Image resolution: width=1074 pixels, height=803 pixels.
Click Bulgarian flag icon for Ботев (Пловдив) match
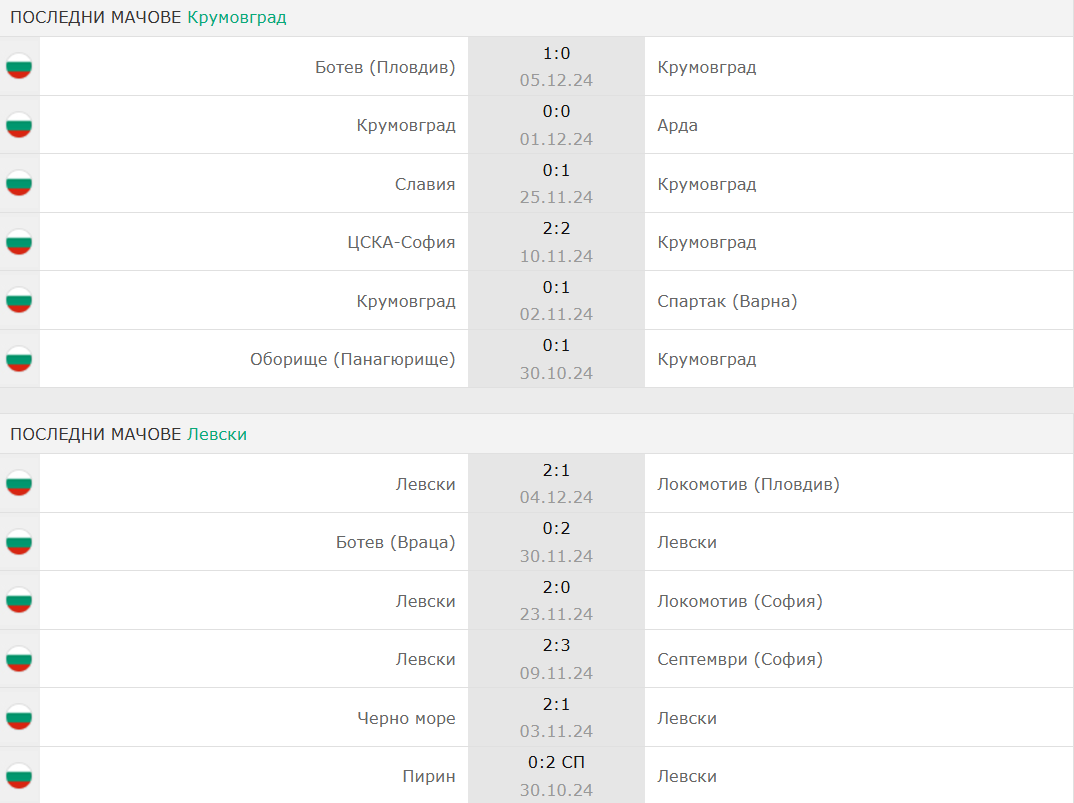(x=19, y=66)
